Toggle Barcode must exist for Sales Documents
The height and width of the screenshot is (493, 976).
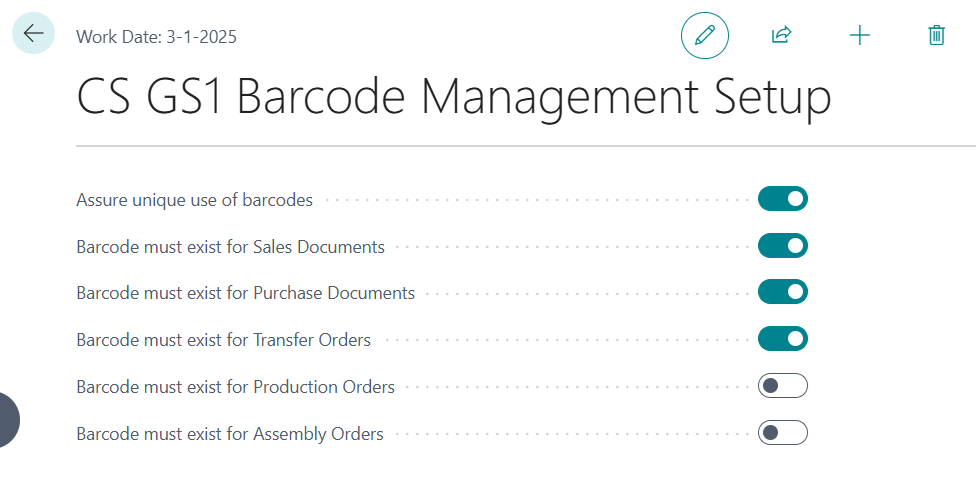[x=782, y=246]
